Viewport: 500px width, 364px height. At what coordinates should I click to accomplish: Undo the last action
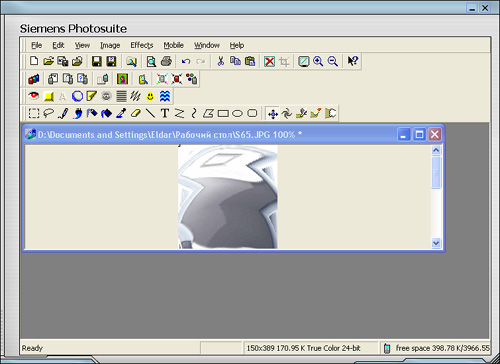pyautogui.click(x=186, y=61)
